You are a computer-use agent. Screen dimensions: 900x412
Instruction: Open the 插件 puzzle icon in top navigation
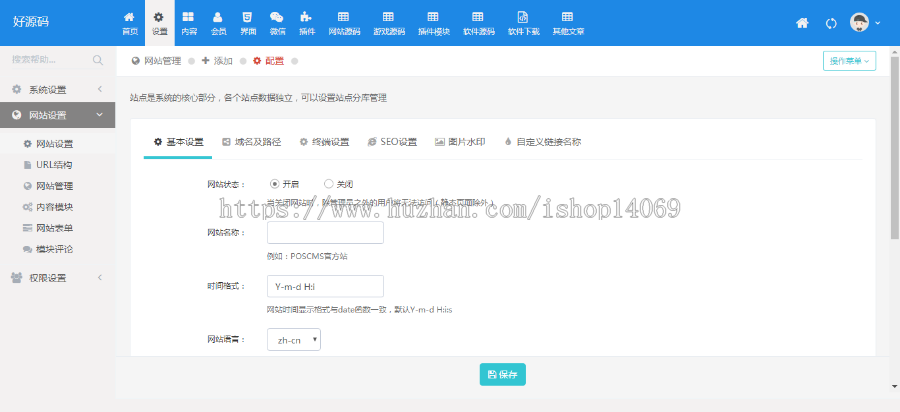pos(307,17)
